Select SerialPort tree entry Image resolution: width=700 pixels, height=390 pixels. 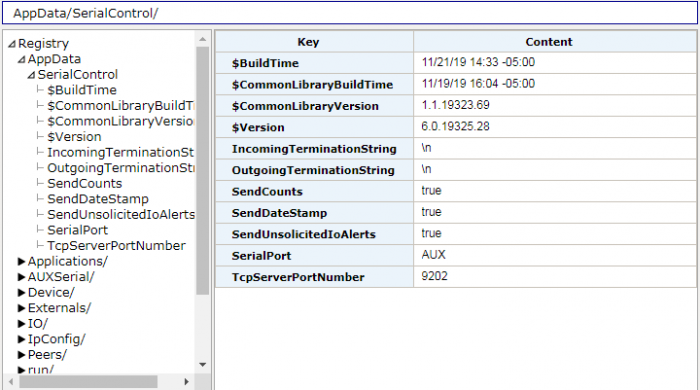[78, 230]
